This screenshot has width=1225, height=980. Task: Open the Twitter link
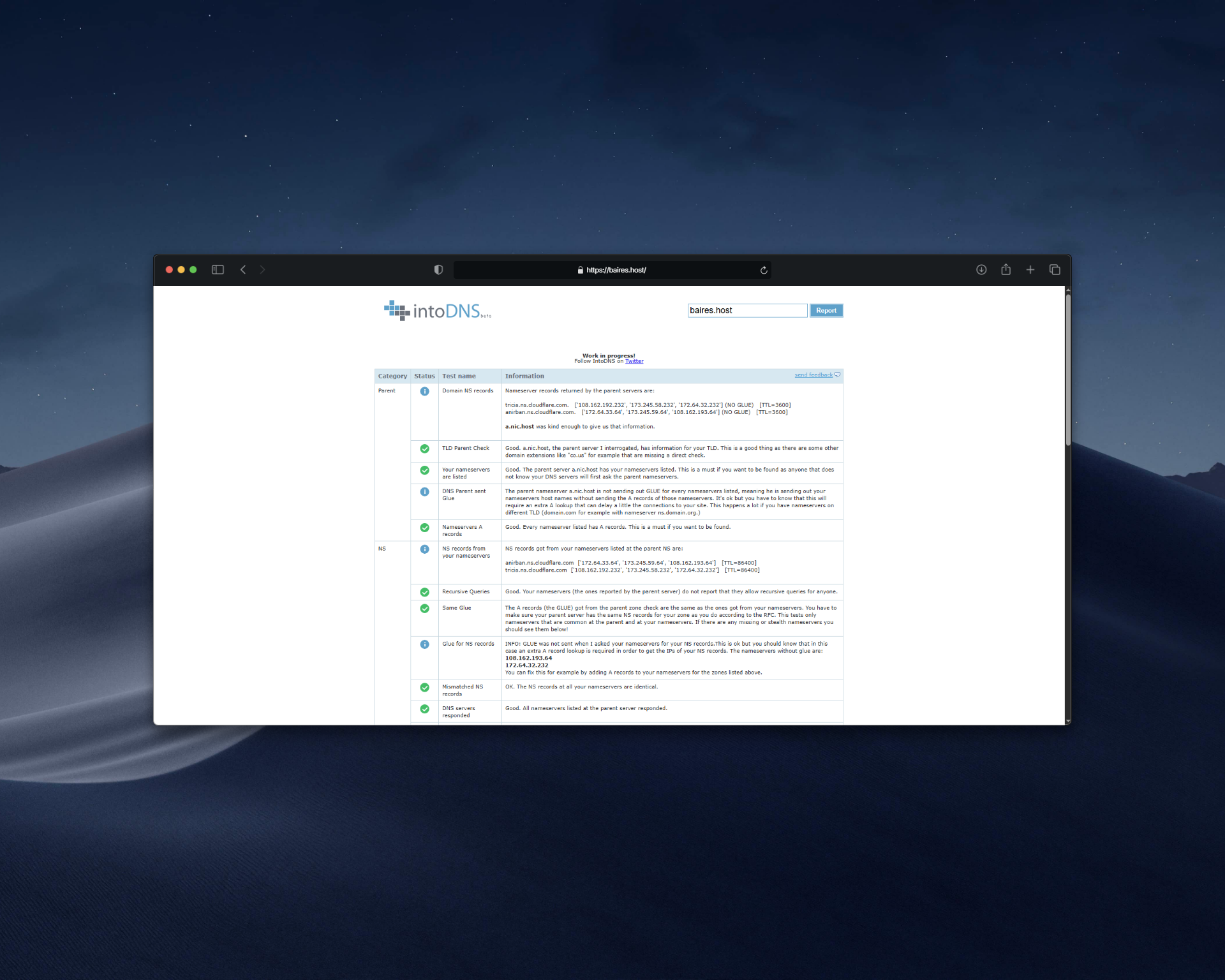pos(634,361)
